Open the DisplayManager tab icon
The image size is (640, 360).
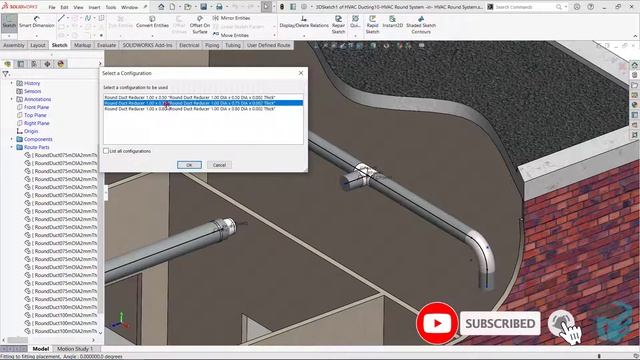pyautogui.click(x=61, y=64)
